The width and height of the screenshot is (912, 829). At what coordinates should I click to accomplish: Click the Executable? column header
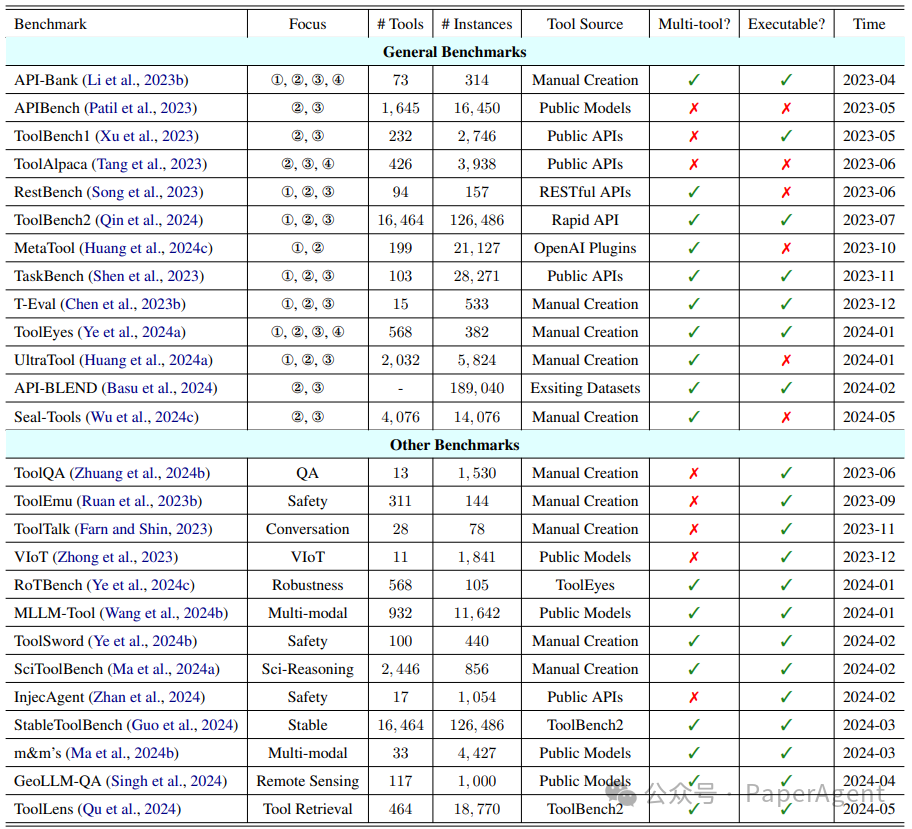pos(786,24)
